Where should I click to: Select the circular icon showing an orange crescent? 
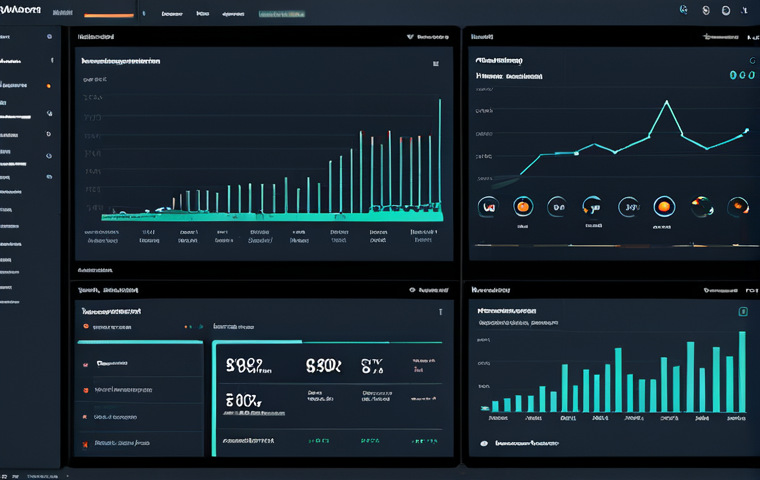[x=738, y=207]
